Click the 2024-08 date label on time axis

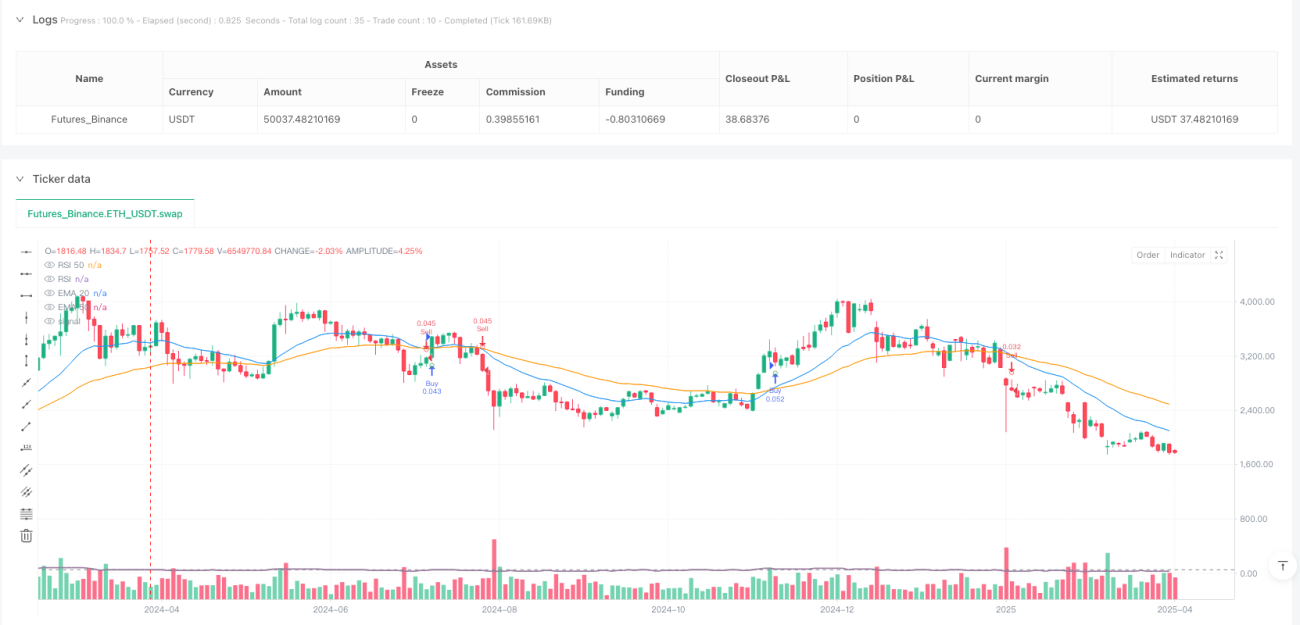(497, 609)
